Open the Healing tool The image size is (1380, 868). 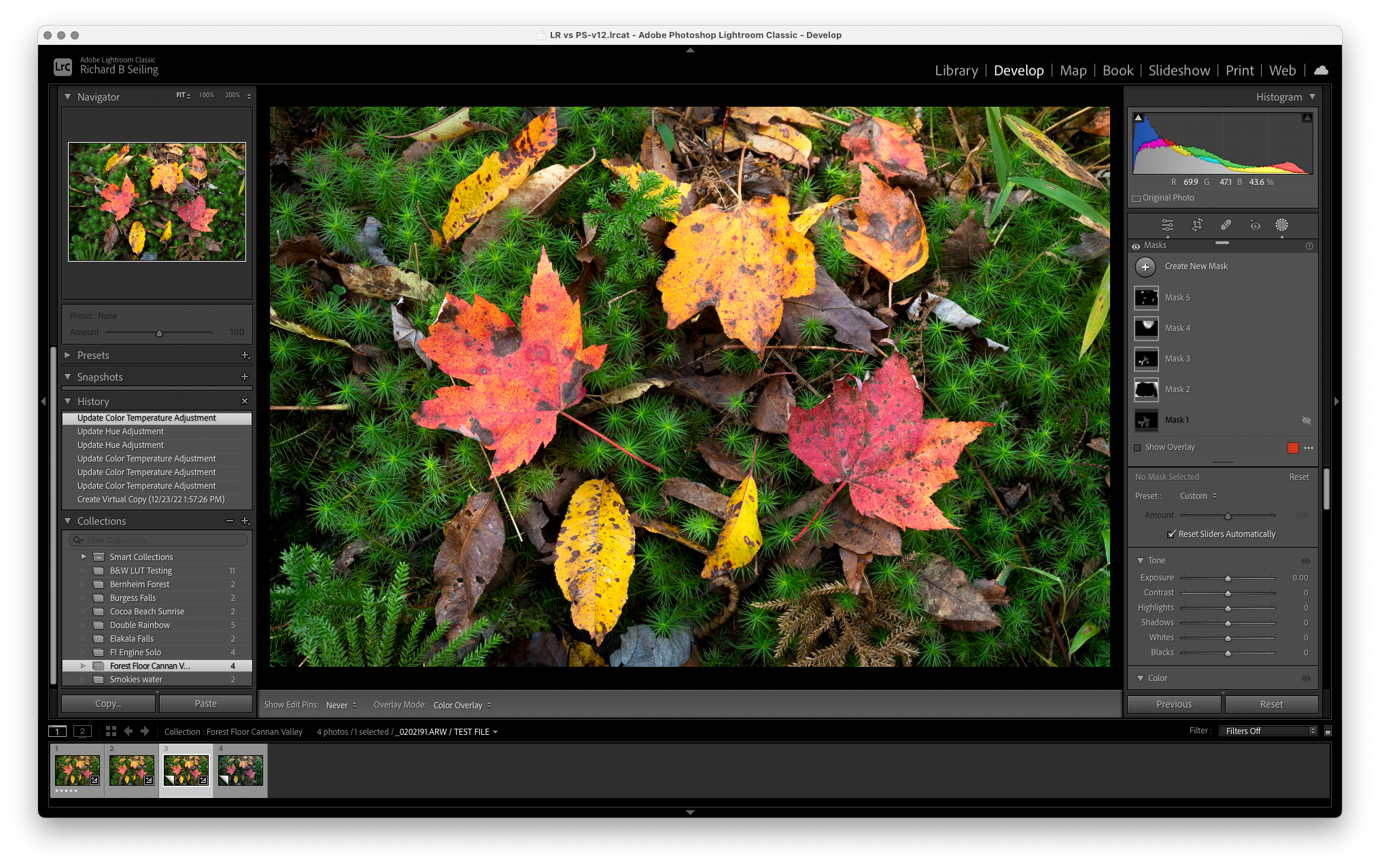[x=1226, y=225]
